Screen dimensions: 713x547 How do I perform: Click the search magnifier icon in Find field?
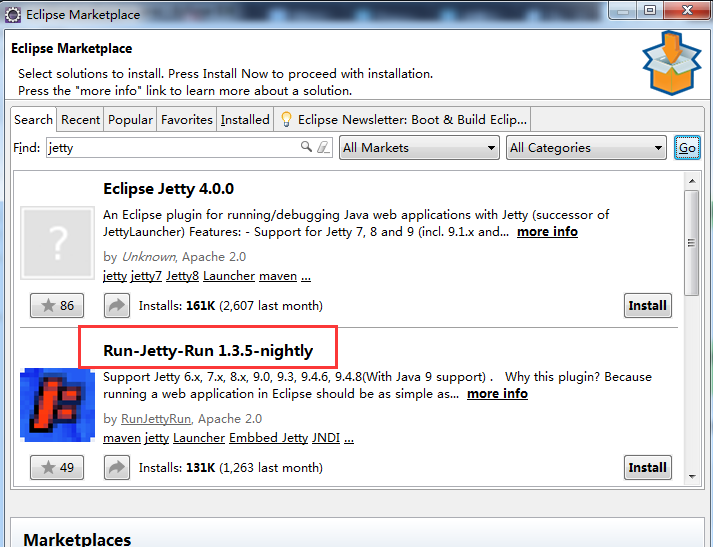click(x=306, y=147)
